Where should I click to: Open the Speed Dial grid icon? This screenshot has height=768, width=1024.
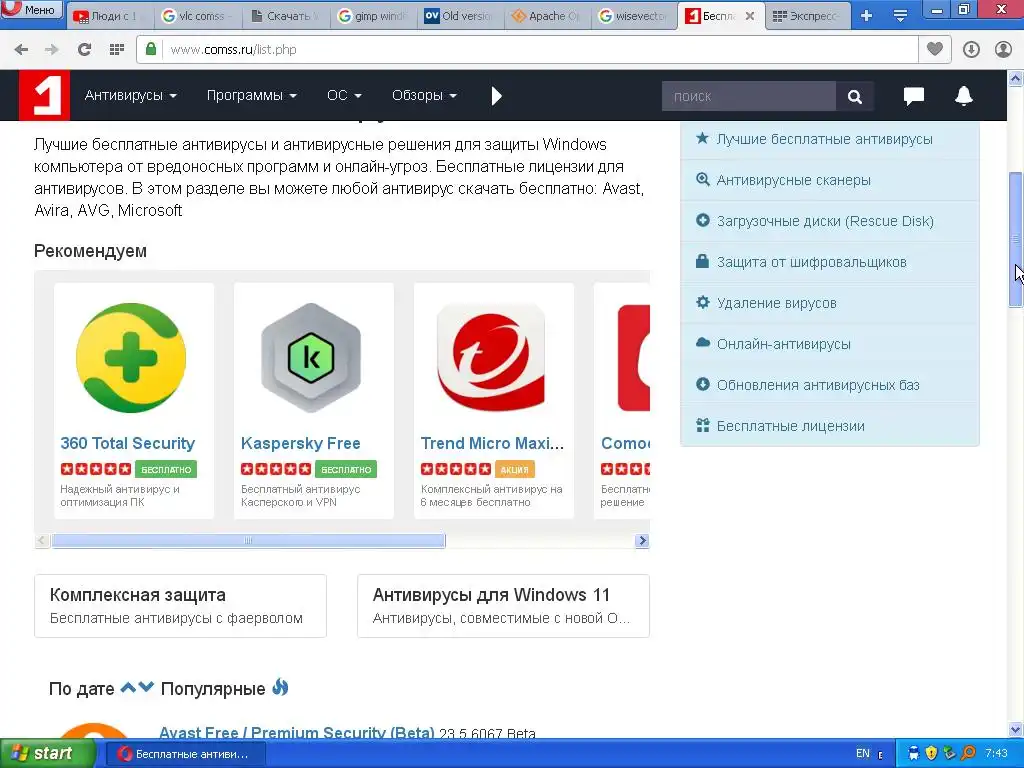[x=117, y=50]
